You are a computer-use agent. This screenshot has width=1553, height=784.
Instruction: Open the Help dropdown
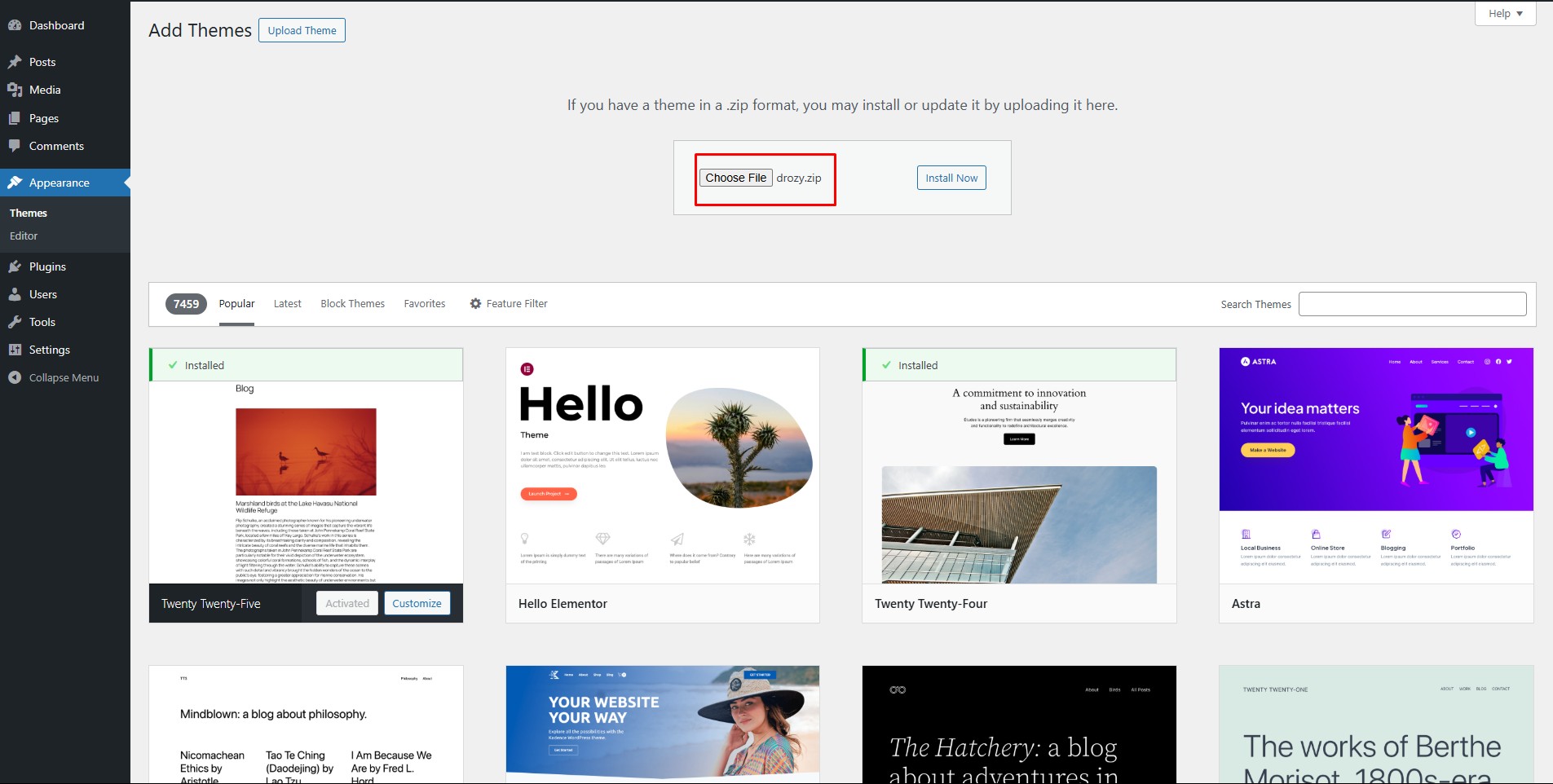tap(1505, 13)
